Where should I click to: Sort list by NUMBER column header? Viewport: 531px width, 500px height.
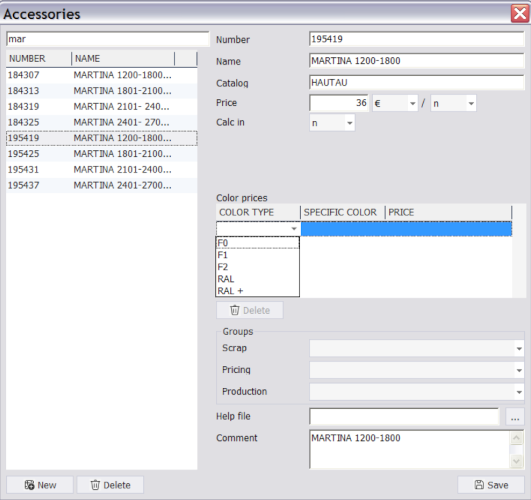(38, 59)
